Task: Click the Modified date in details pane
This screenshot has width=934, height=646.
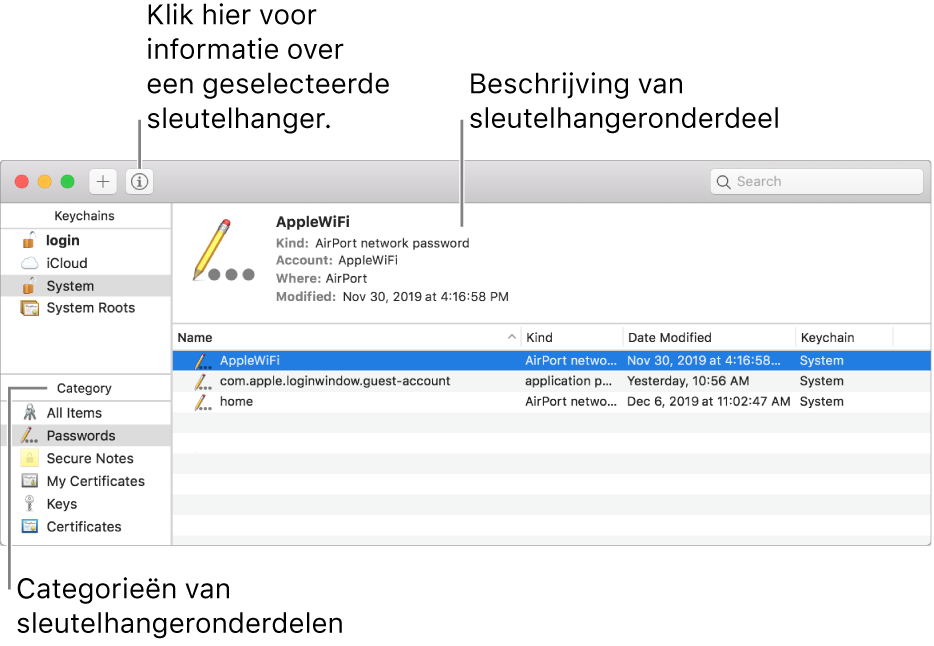Action: [425, 297]
